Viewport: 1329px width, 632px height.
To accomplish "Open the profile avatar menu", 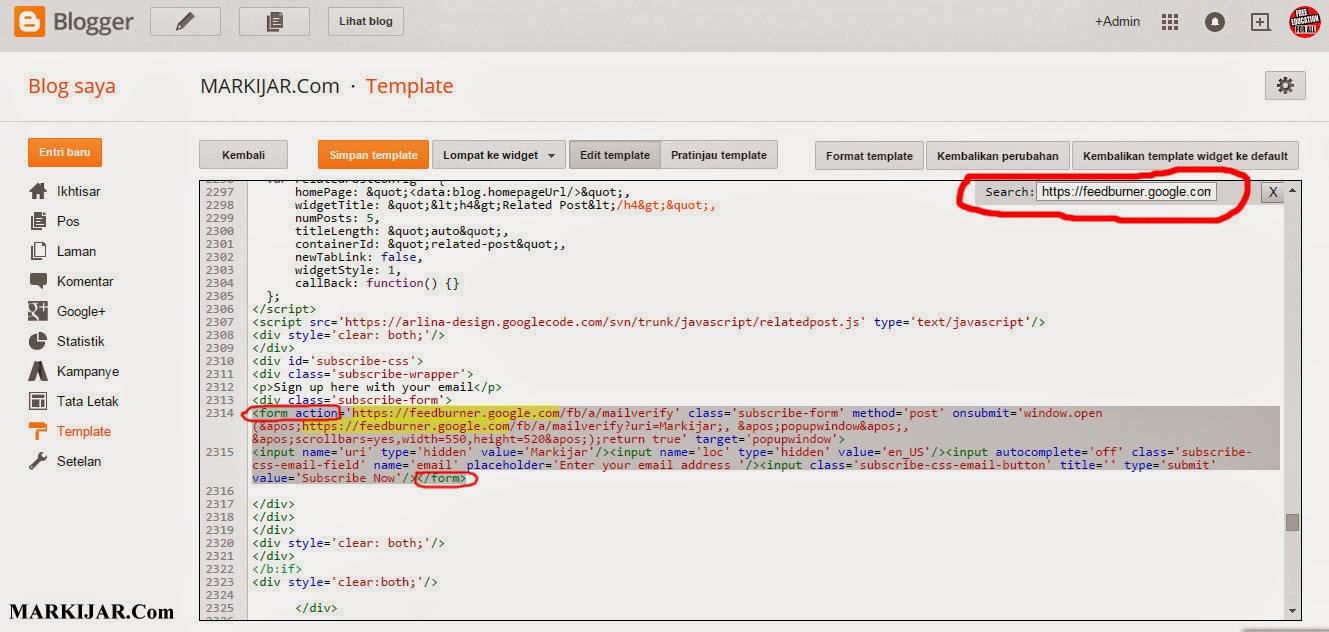I will point(1305,22).
